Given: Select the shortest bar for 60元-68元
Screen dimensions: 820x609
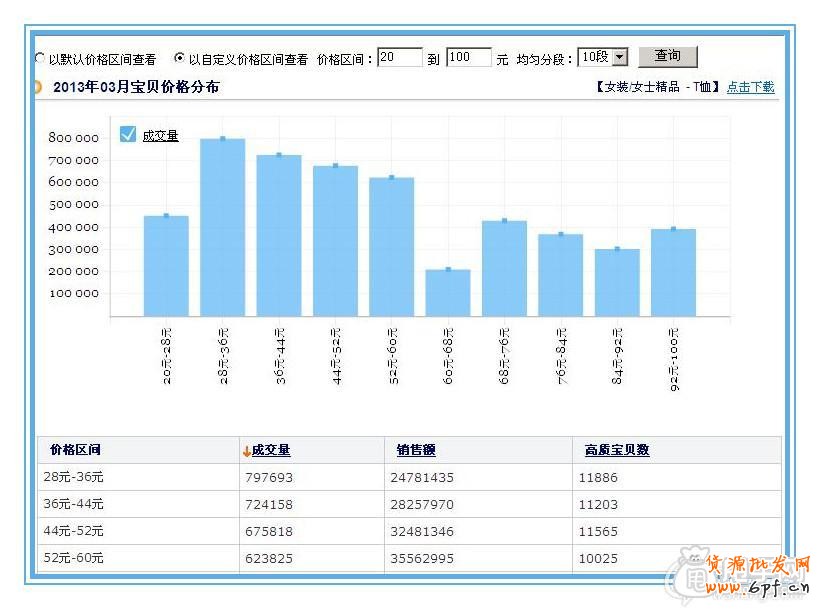Looking at the screenshot, I should (x=447, y=293).
